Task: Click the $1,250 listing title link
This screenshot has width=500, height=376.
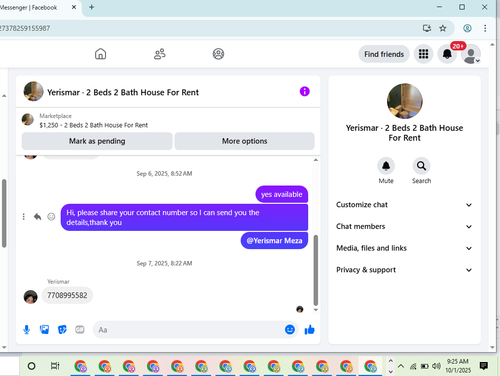Action: (93, 125)
